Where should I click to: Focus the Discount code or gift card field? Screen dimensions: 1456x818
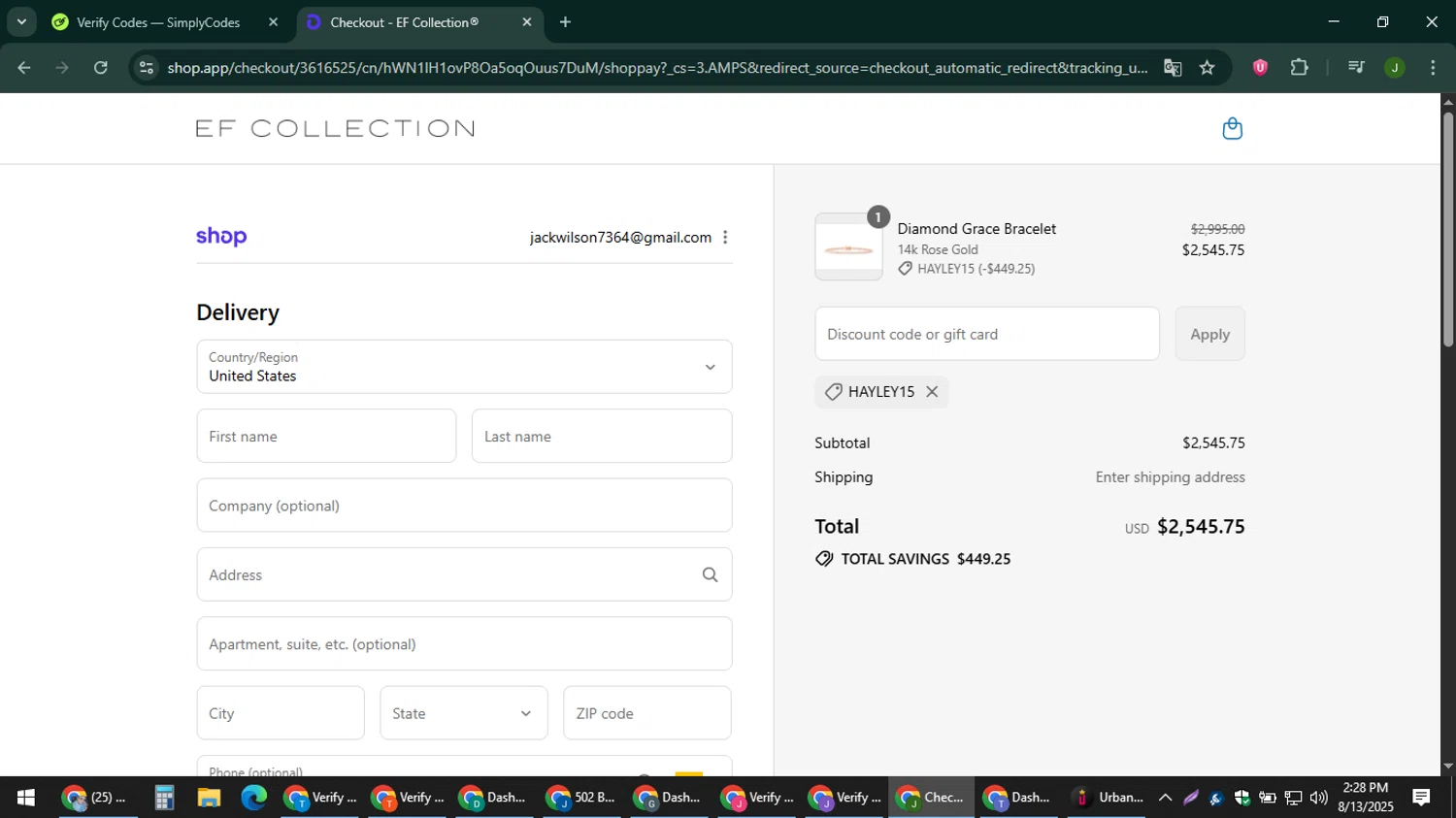pyautogui.click(x=987, y=334)
